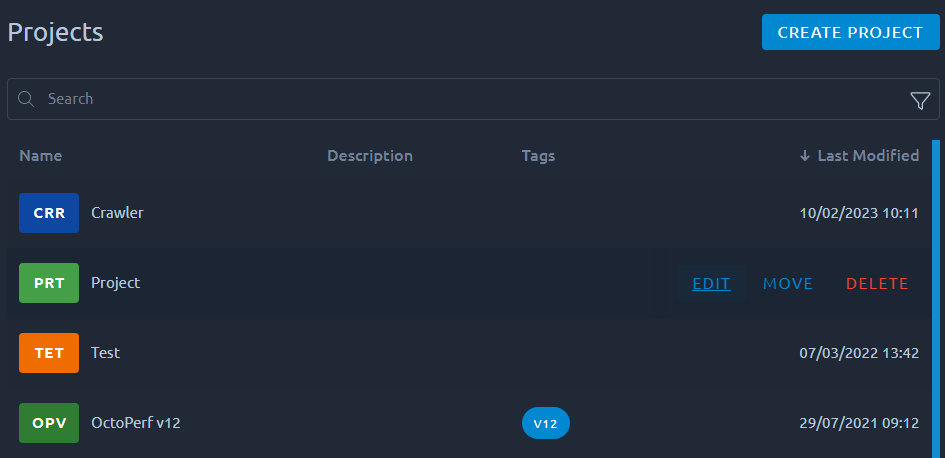Click the OPV project badge
The height and width of the screenshot is (458, 945).
[49, 422]
